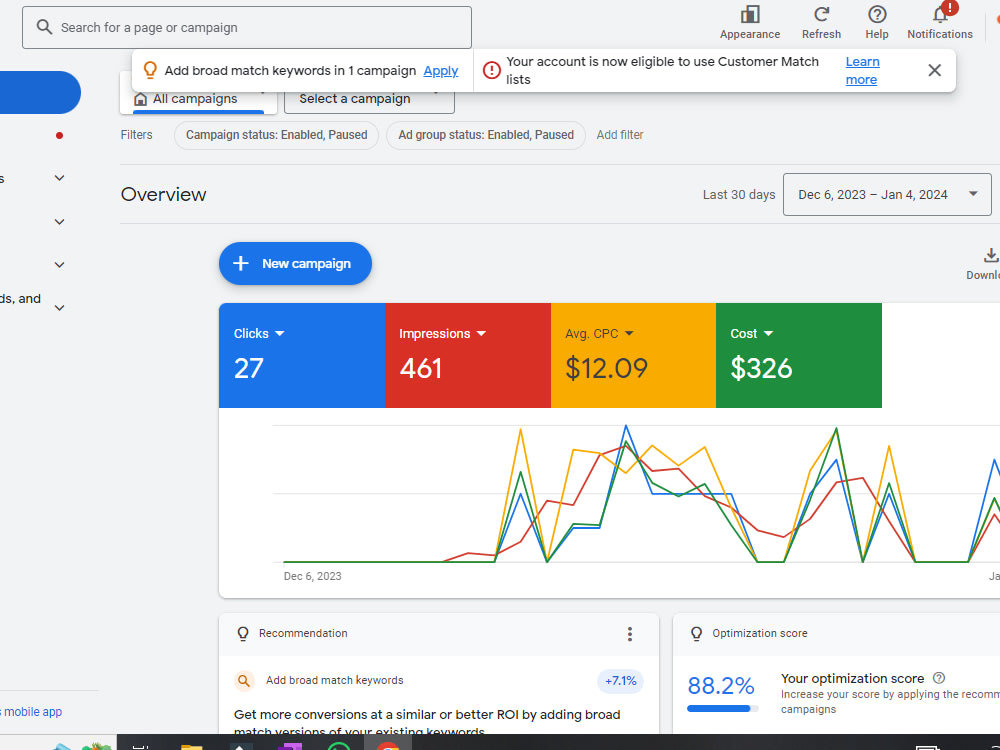Image resolution: width=1000 pixels, height=750 pixels.
Task: Click the Optimization score card lightbulb icon
Action: (x=696, y=634)
